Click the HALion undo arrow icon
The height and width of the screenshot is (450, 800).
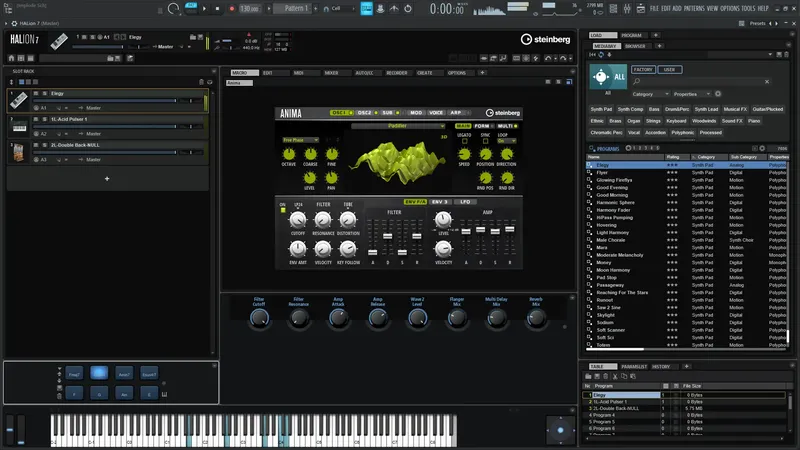pos(548,58)
